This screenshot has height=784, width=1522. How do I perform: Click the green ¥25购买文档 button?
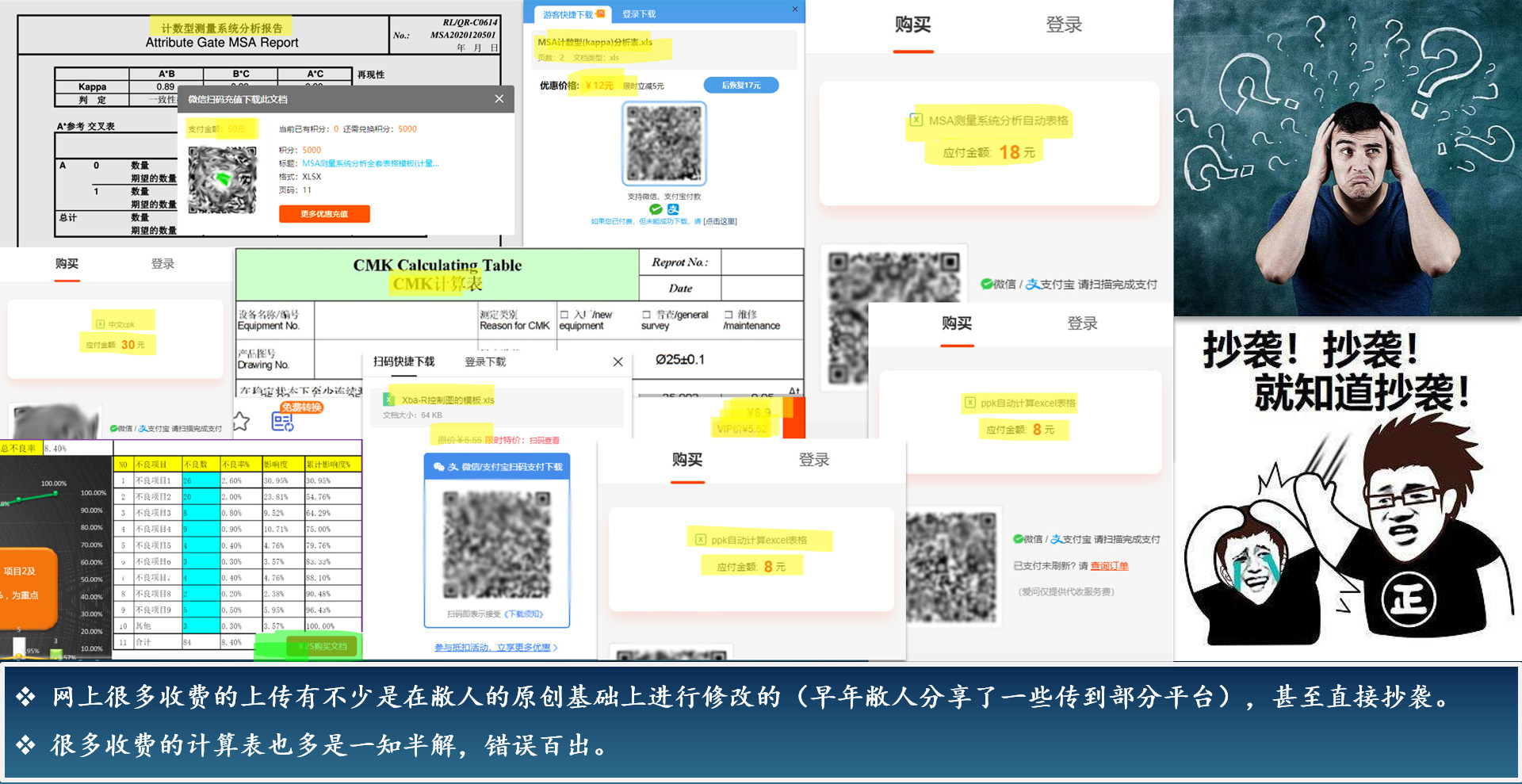point(322,647)
